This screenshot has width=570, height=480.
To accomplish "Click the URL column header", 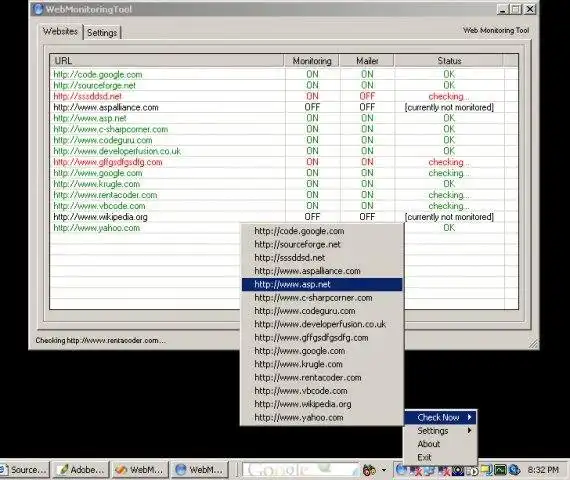I will 167,61.
